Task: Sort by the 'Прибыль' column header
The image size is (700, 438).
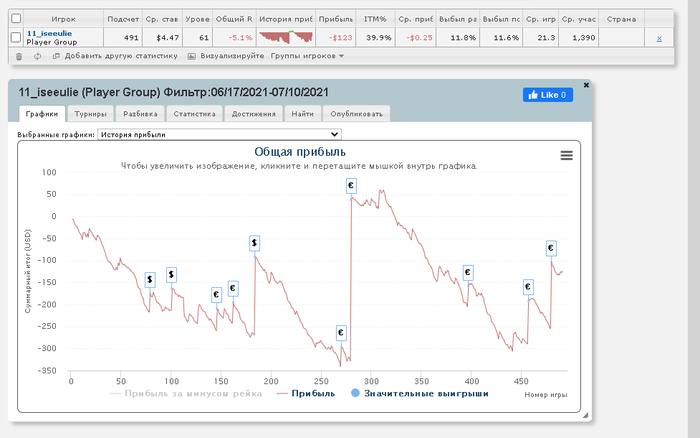Action: tap(336, 19)
